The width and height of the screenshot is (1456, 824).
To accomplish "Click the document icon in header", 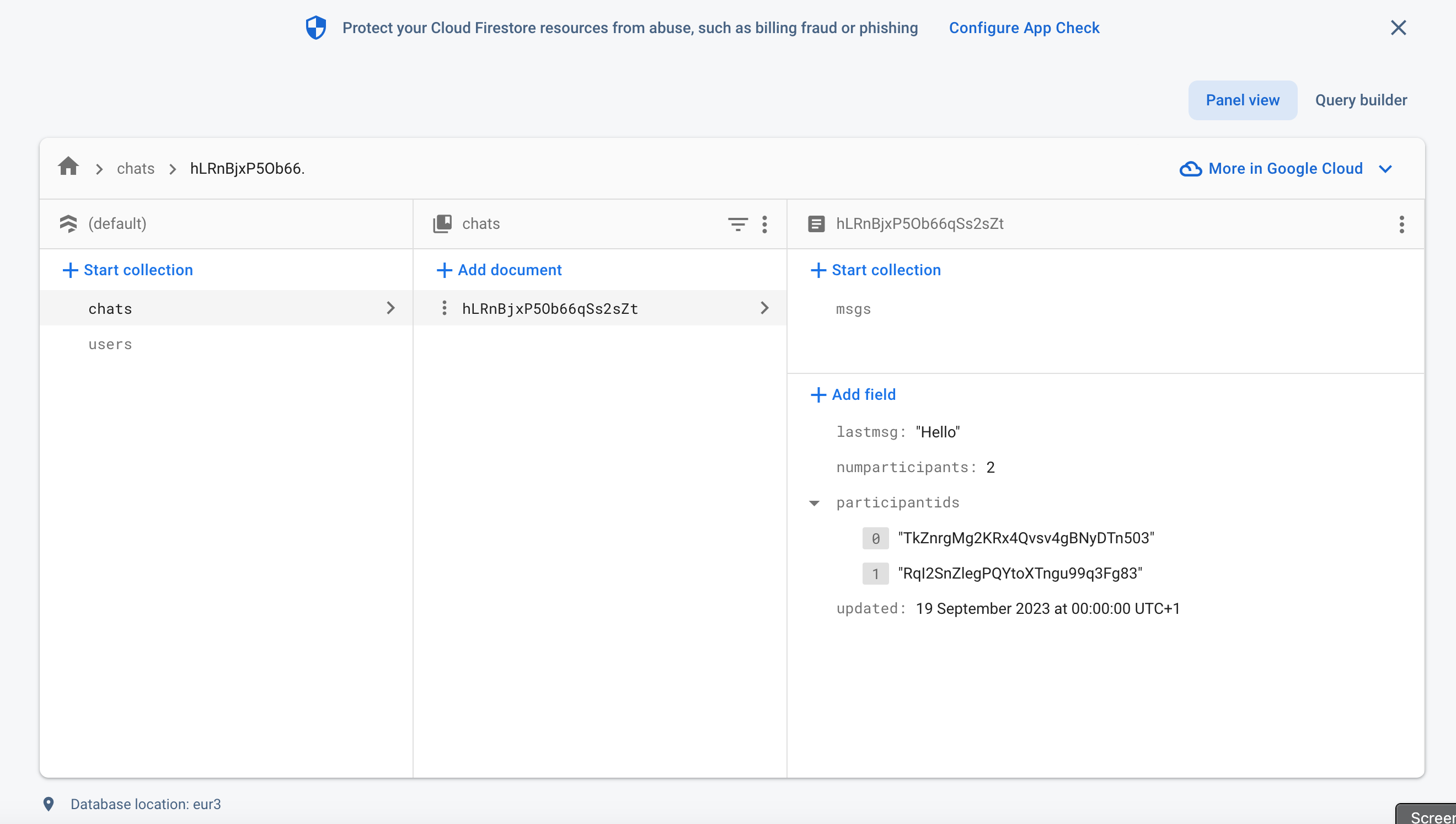I will (x=816, y=224).
